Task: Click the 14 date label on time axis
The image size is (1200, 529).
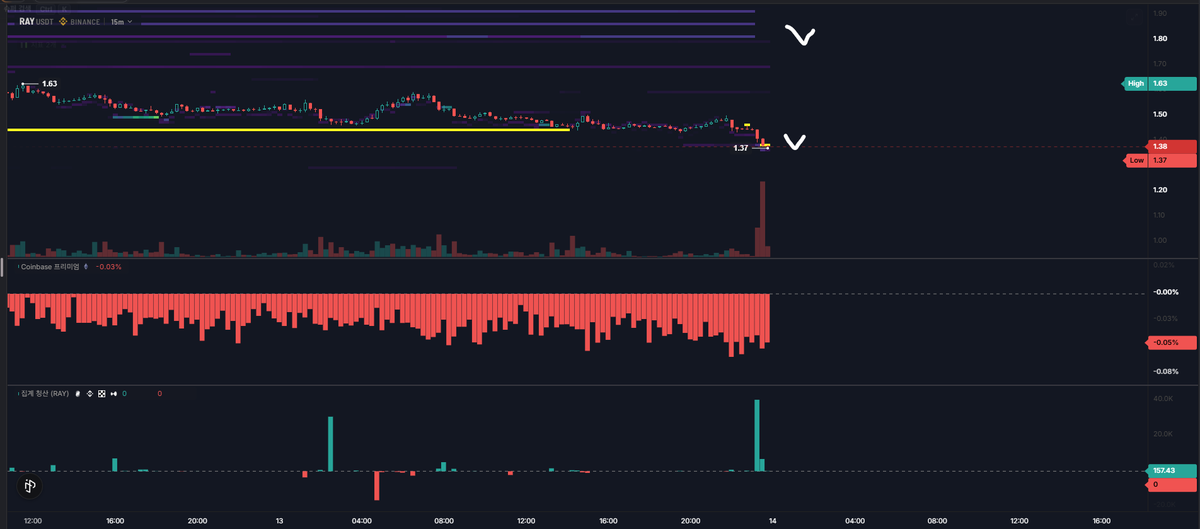Action: (773, 520)
